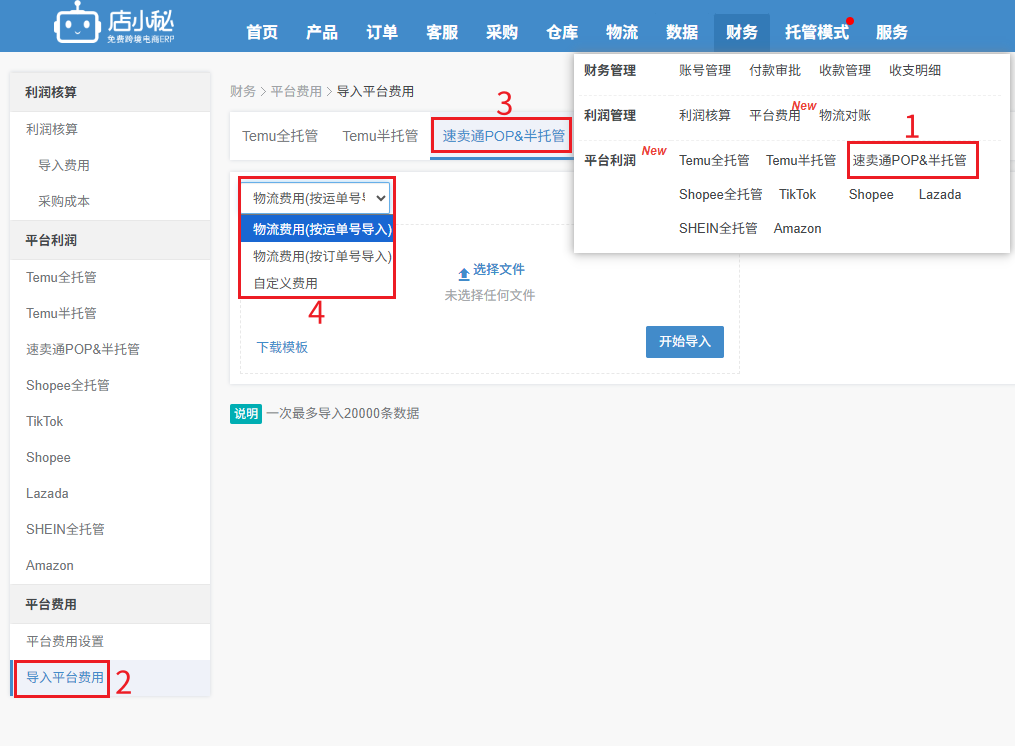The height and width of the screenshot is (746, 1015).
Task: Click the 开始导入 button
Action: tap(685, 342)
